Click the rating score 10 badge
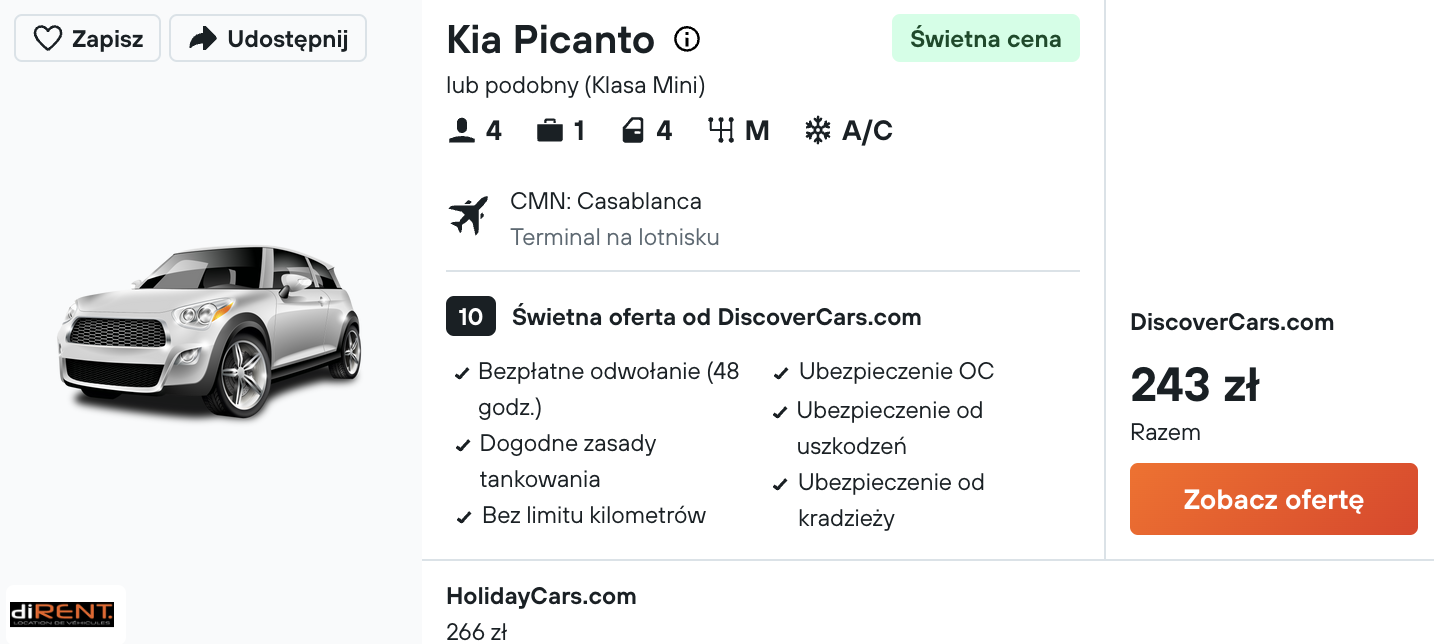Screen dimensions: 1434x644 pyautogui.click(x=470, y=318)
